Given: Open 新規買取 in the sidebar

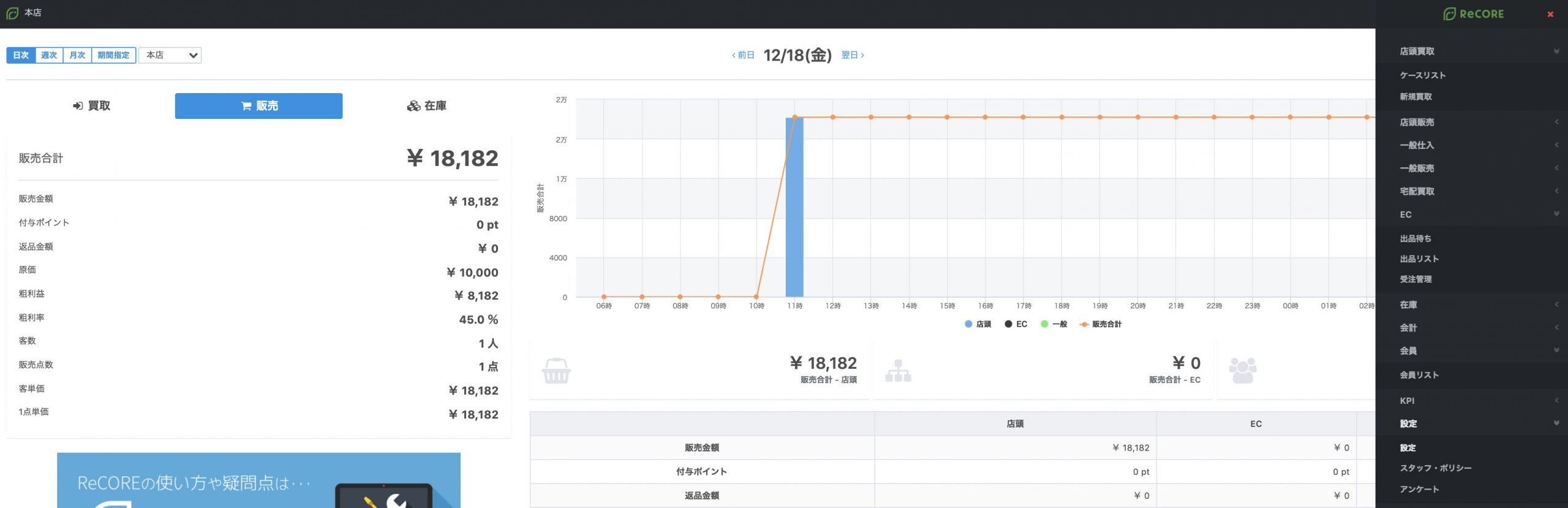Looking at the screenshot, I should pyautogui.click(x=1415, y=97).
